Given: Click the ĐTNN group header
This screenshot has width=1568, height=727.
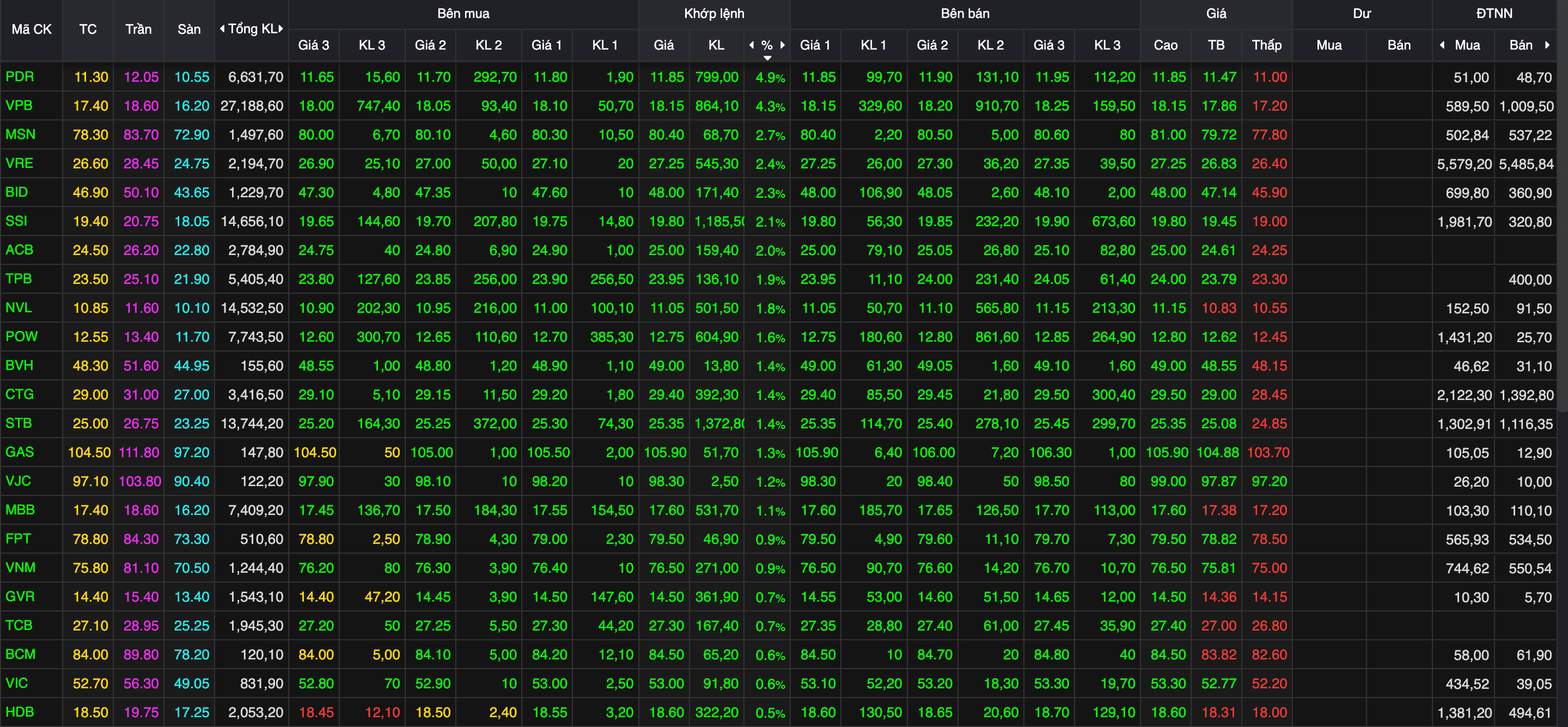Looking at the screenshot, I should click(1494, 14).
